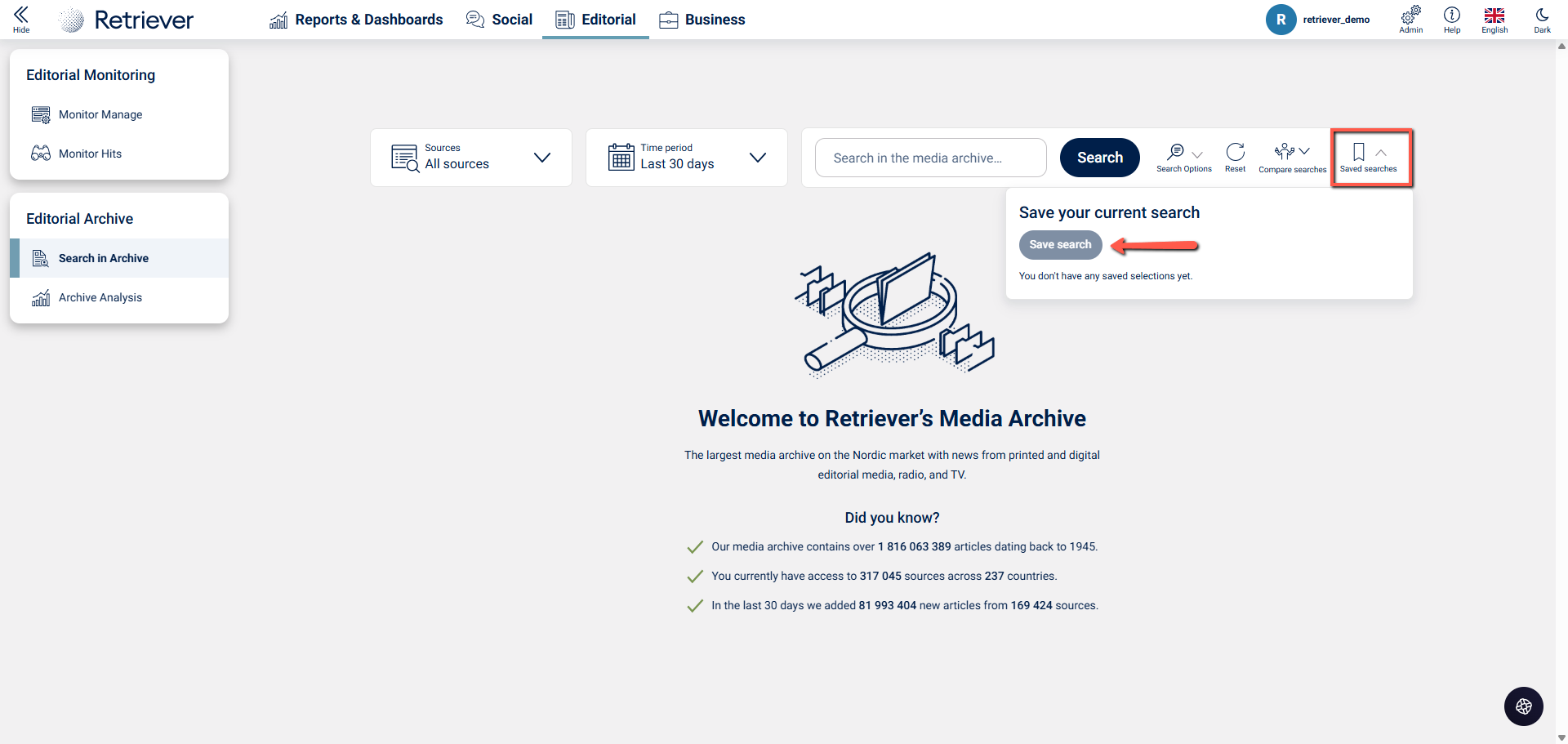Open retriever_demo account name
The width and height of the screenshot is (1568, 744).
click(x=1336, y=20)
